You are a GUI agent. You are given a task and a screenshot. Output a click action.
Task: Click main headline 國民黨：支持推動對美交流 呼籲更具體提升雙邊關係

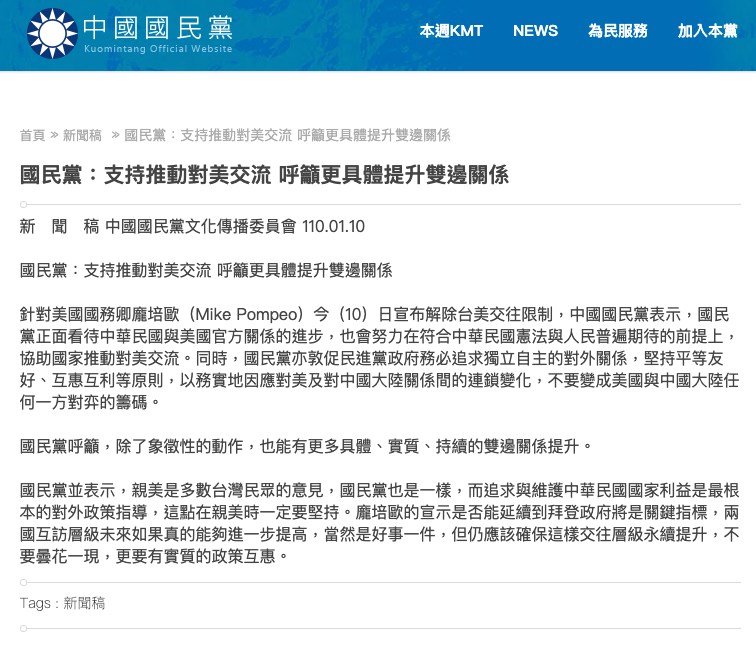pos(264,175)
